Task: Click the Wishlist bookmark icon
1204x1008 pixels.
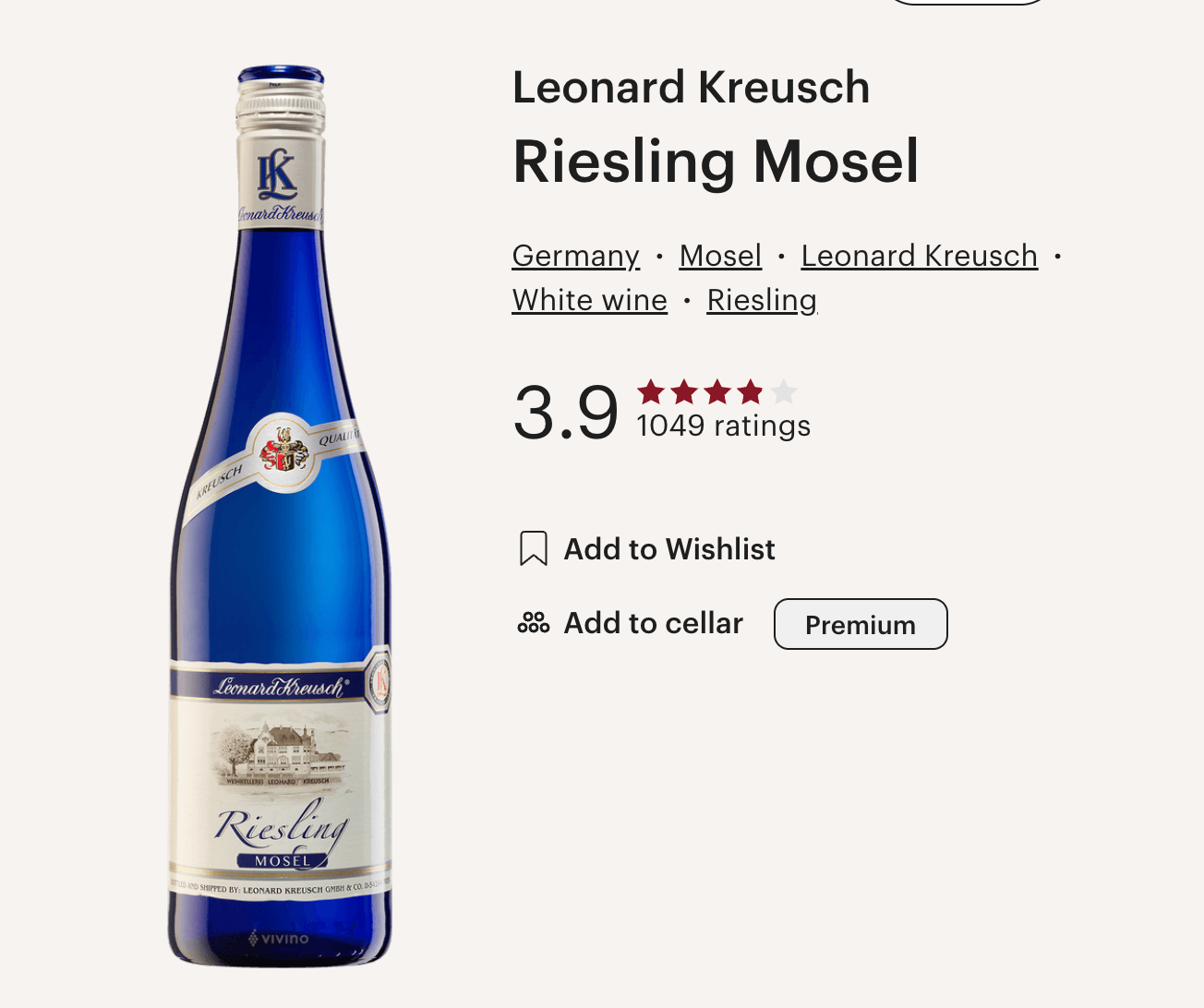Action: (533, 548)
